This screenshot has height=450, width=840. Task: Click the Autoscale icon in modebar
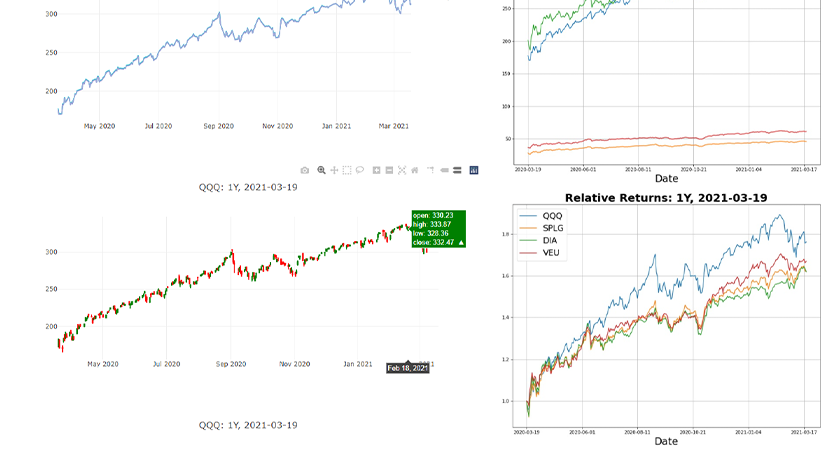point(402,170)
